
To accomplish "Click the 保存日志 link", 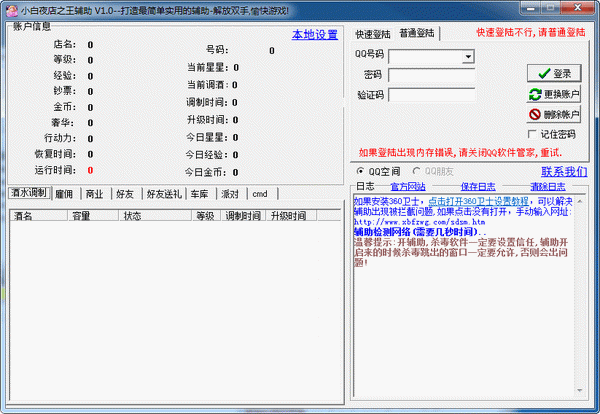I will 478,186.
